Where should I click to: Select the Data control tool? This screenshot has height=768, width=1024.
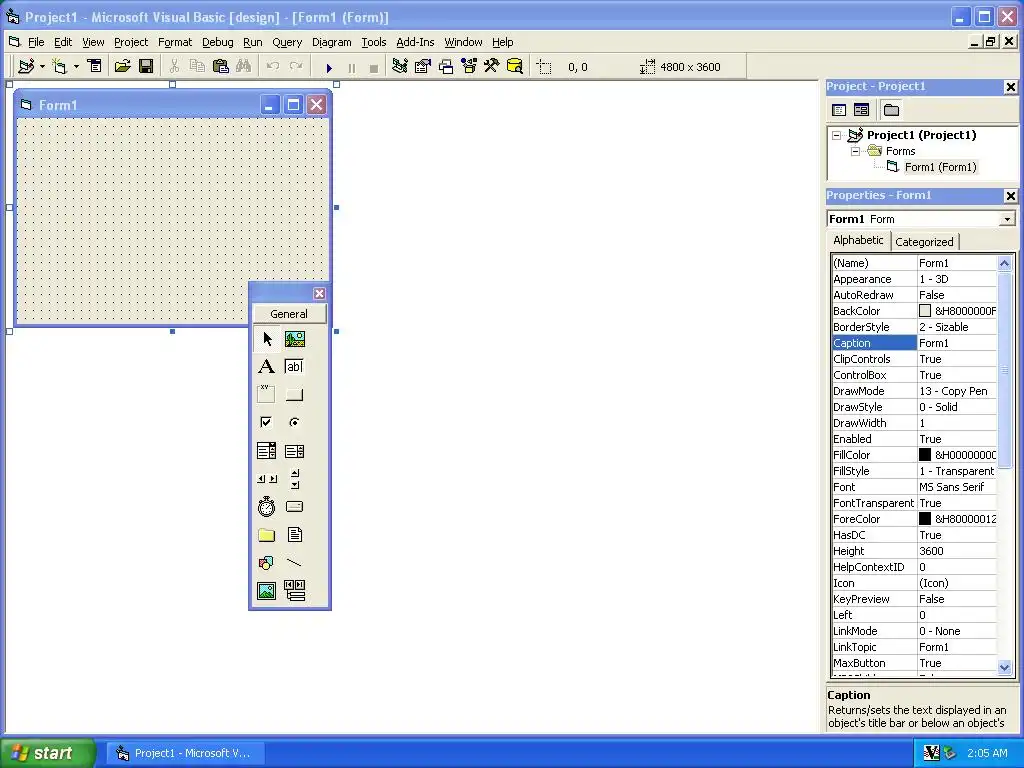(x=295, y=591)
